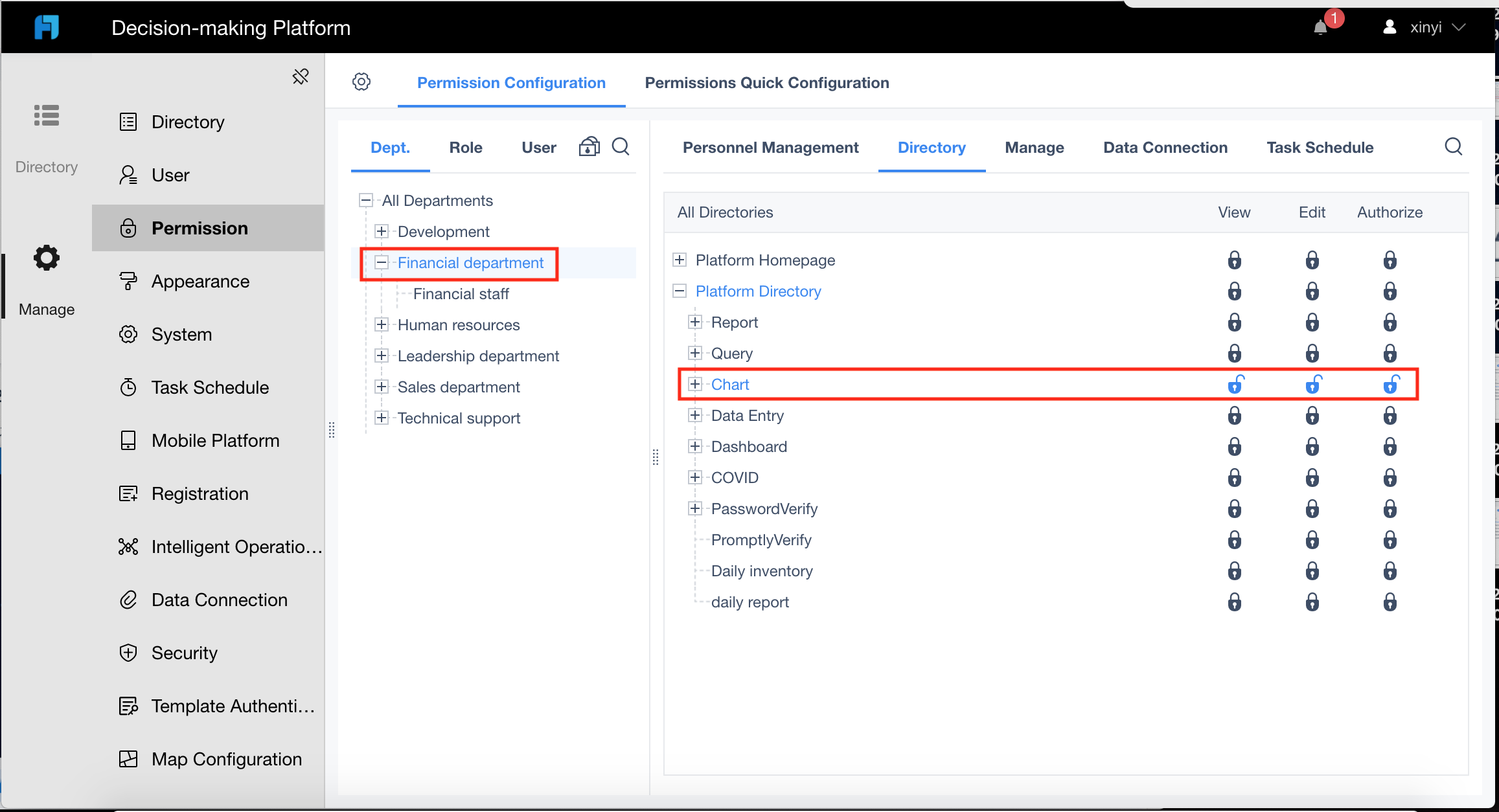
Task: Click the department building icon beside User tab
Action: [x=589, y=146]
